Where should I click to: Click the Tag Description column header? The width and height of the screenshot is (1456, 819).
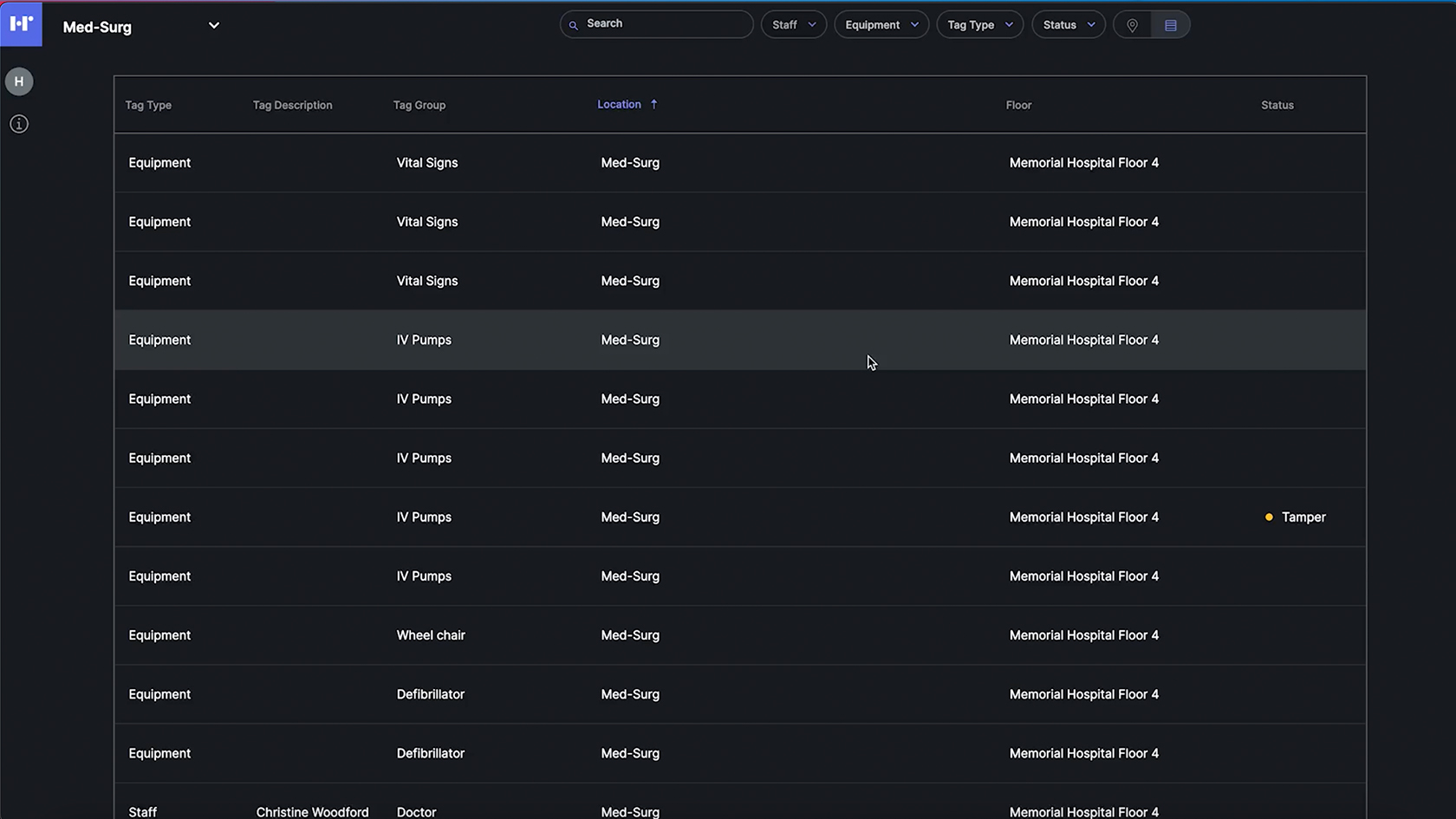click(292, 105)
